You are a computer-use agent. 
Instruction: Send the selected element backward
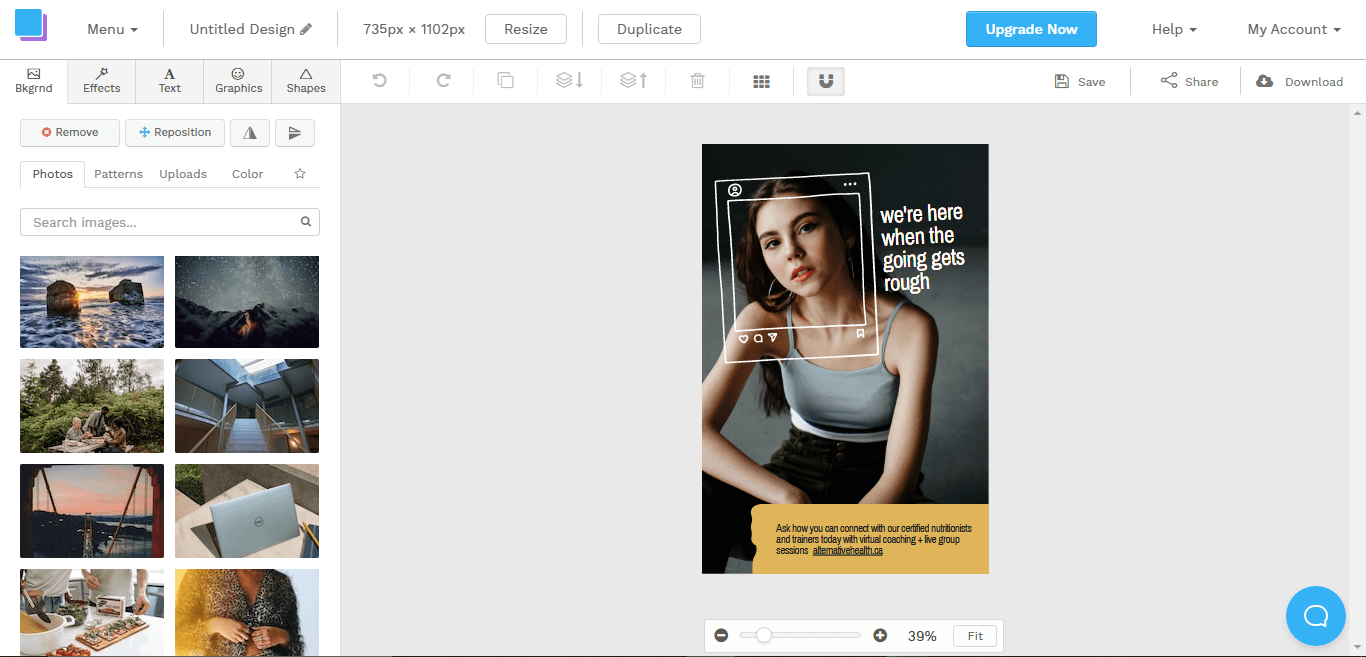click(569, 80)
